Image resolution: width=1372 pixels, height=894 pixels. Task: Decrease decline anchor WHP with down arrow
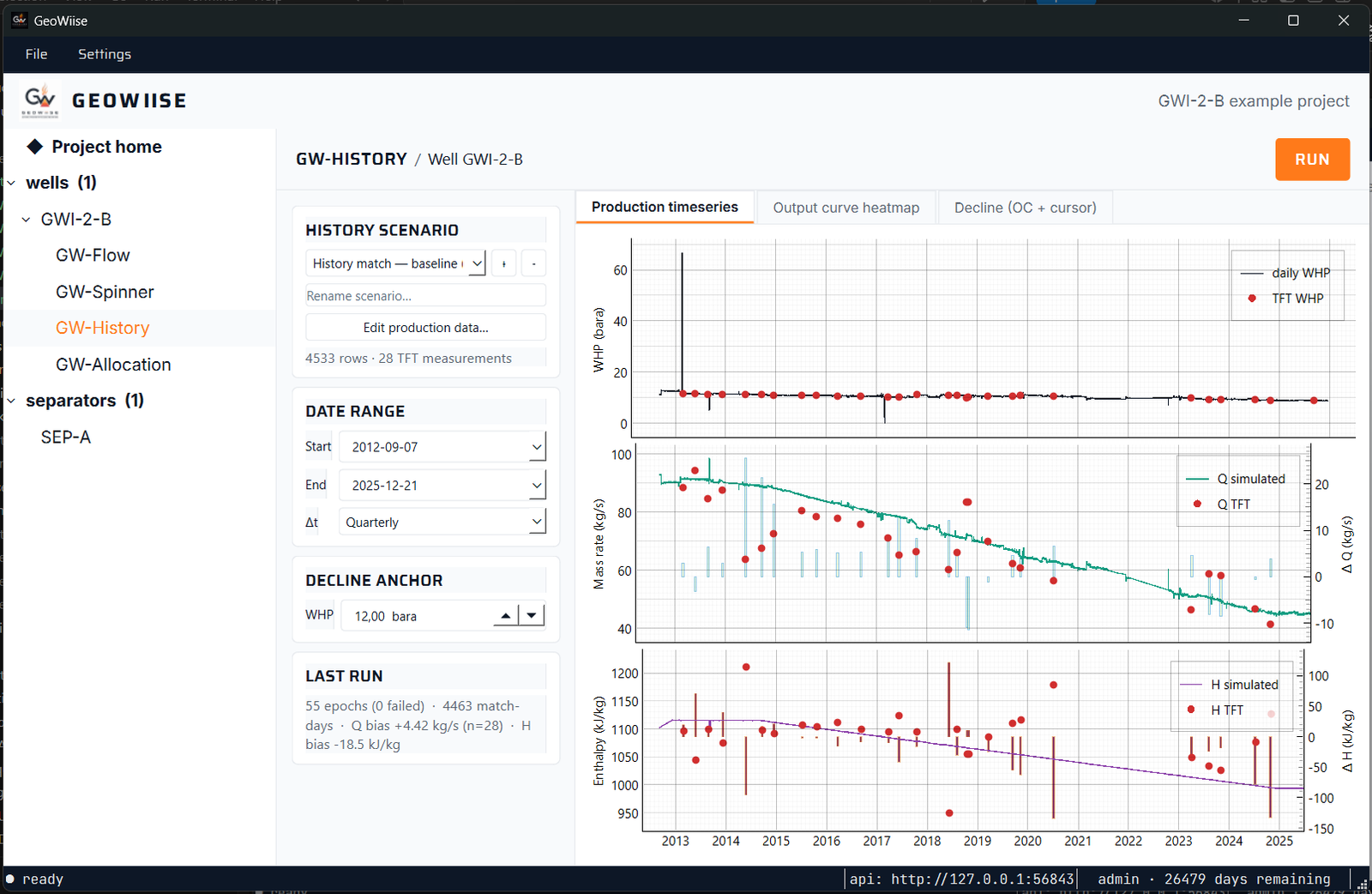pyautogui.click(x=532, y=615)
